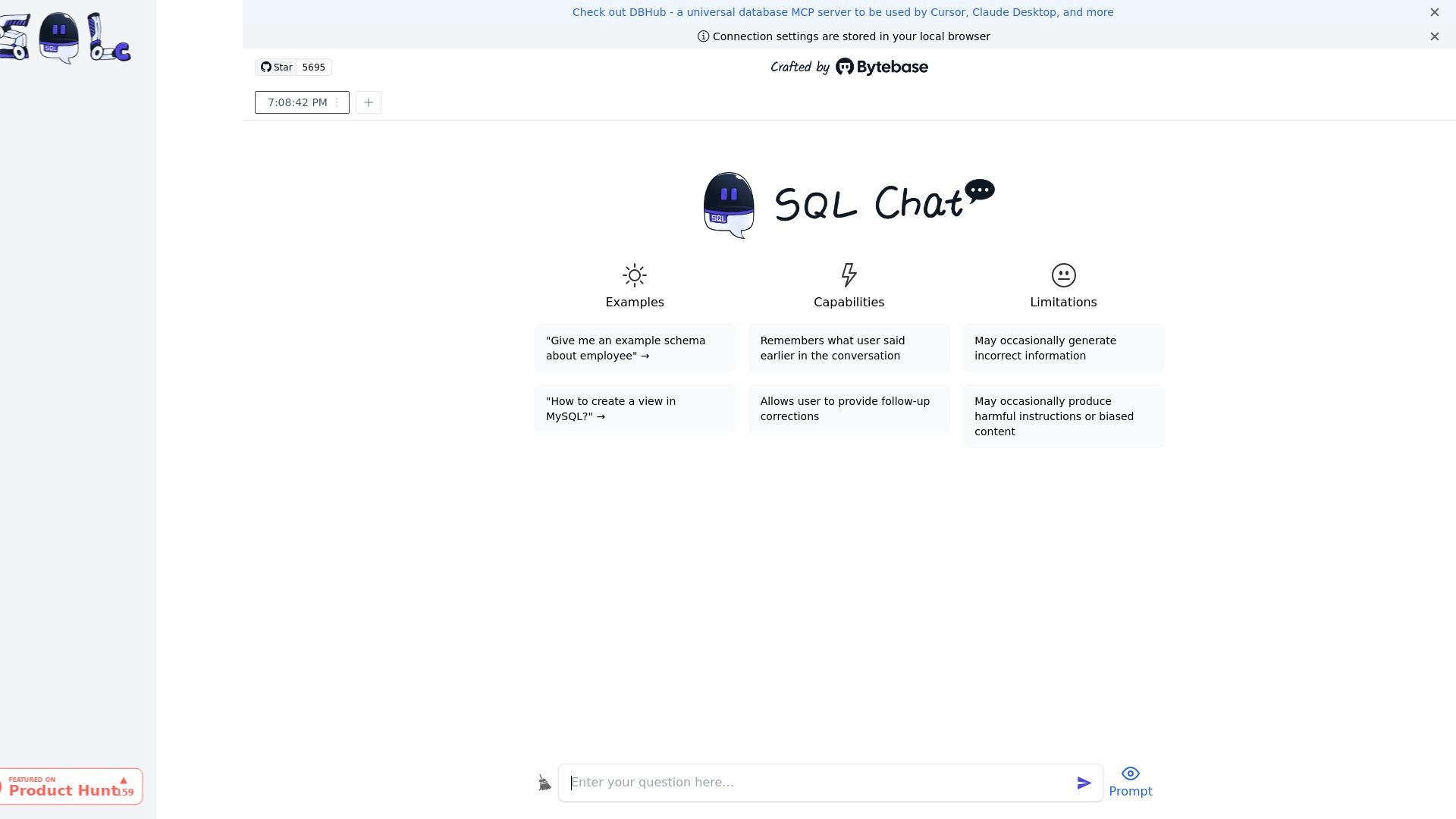This screenshot has height=819, width=1456.
Task: Click the plus button to start new conversation
Action: coord(369,102)
